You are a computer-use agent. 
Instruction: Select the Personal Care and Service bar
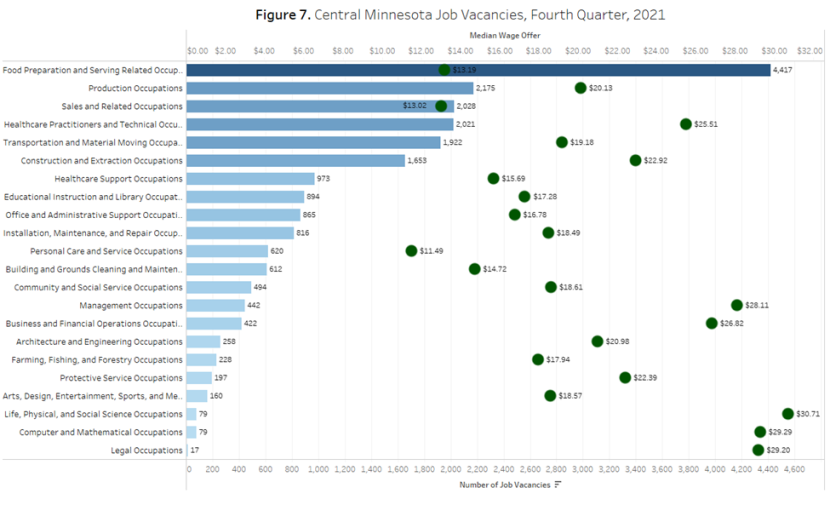point(227,251)
